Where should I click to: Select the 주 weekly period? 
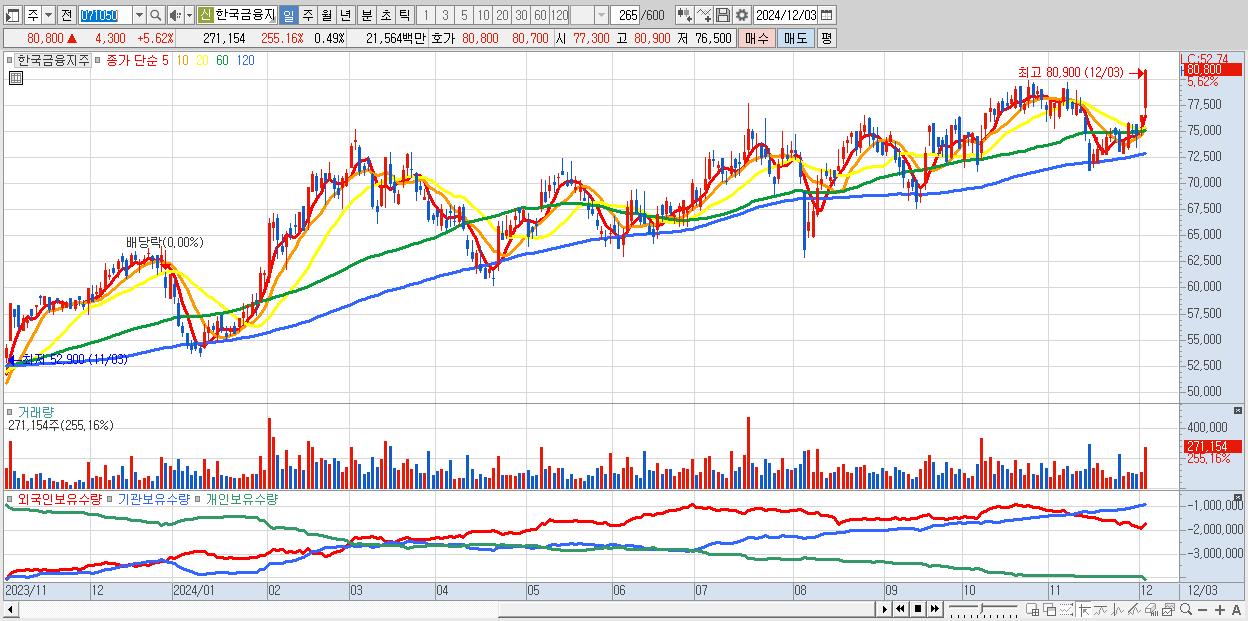pyautogui.click(x=307, y=15)
